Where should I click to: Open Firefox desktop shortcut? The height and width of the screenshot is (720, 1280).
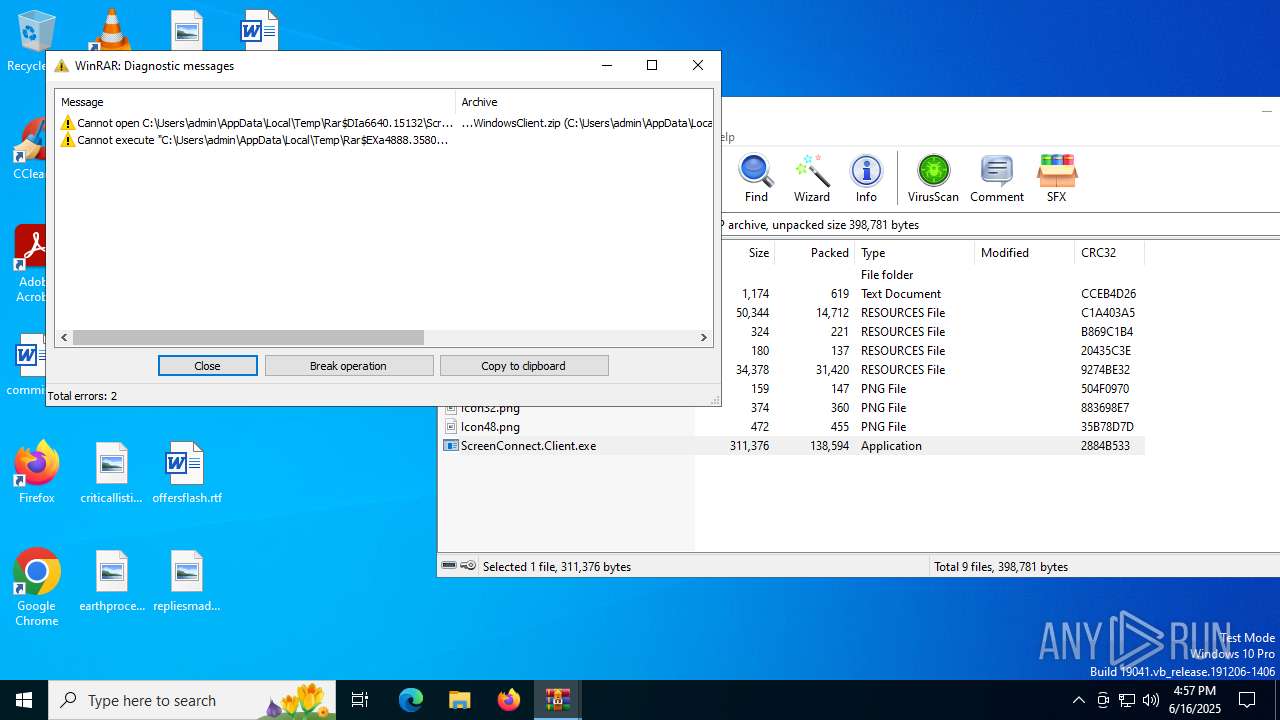(x=36, y=472)
